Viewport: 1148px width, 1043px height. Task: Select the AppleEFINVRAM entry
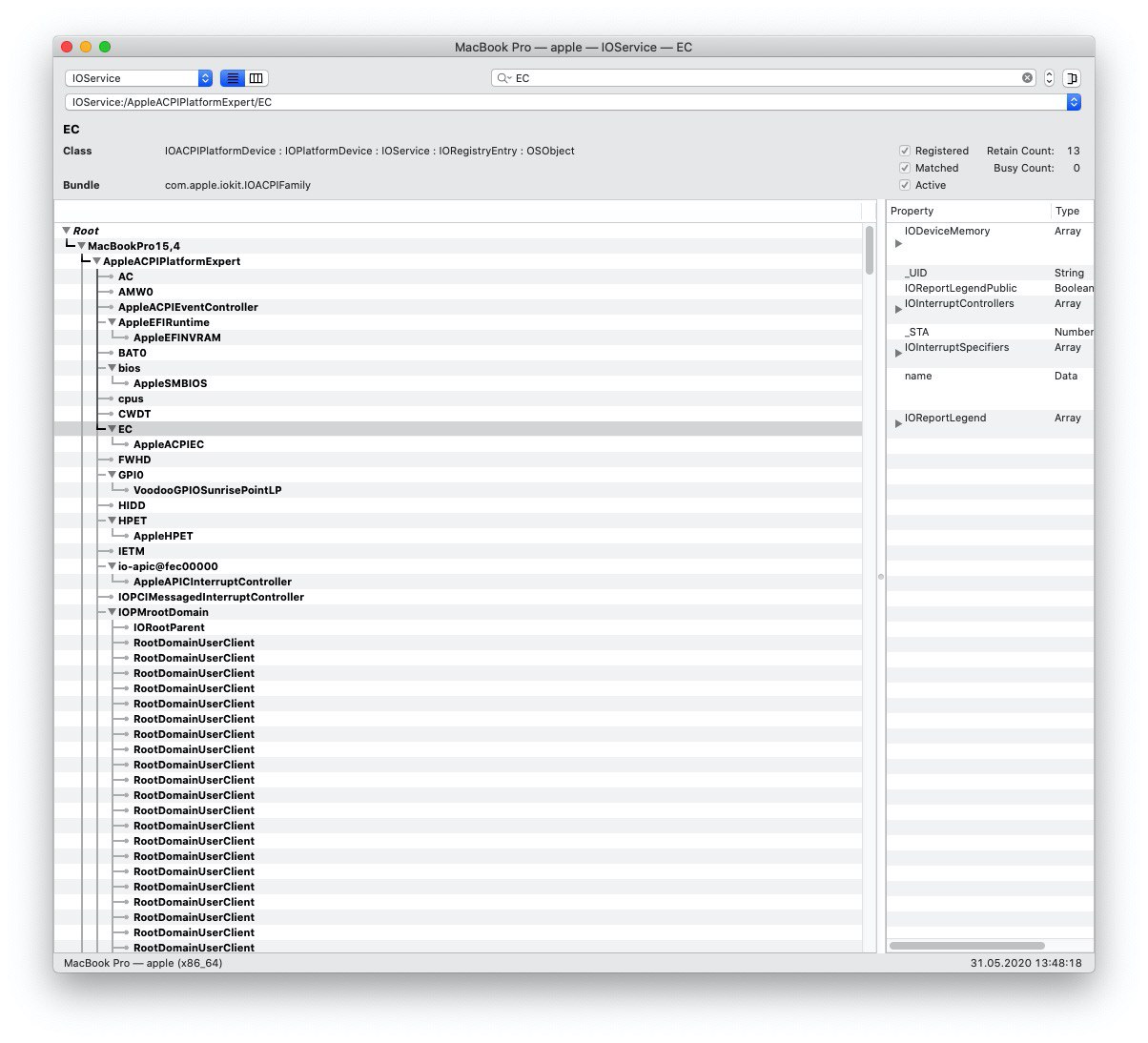click(x=177, y=337)
